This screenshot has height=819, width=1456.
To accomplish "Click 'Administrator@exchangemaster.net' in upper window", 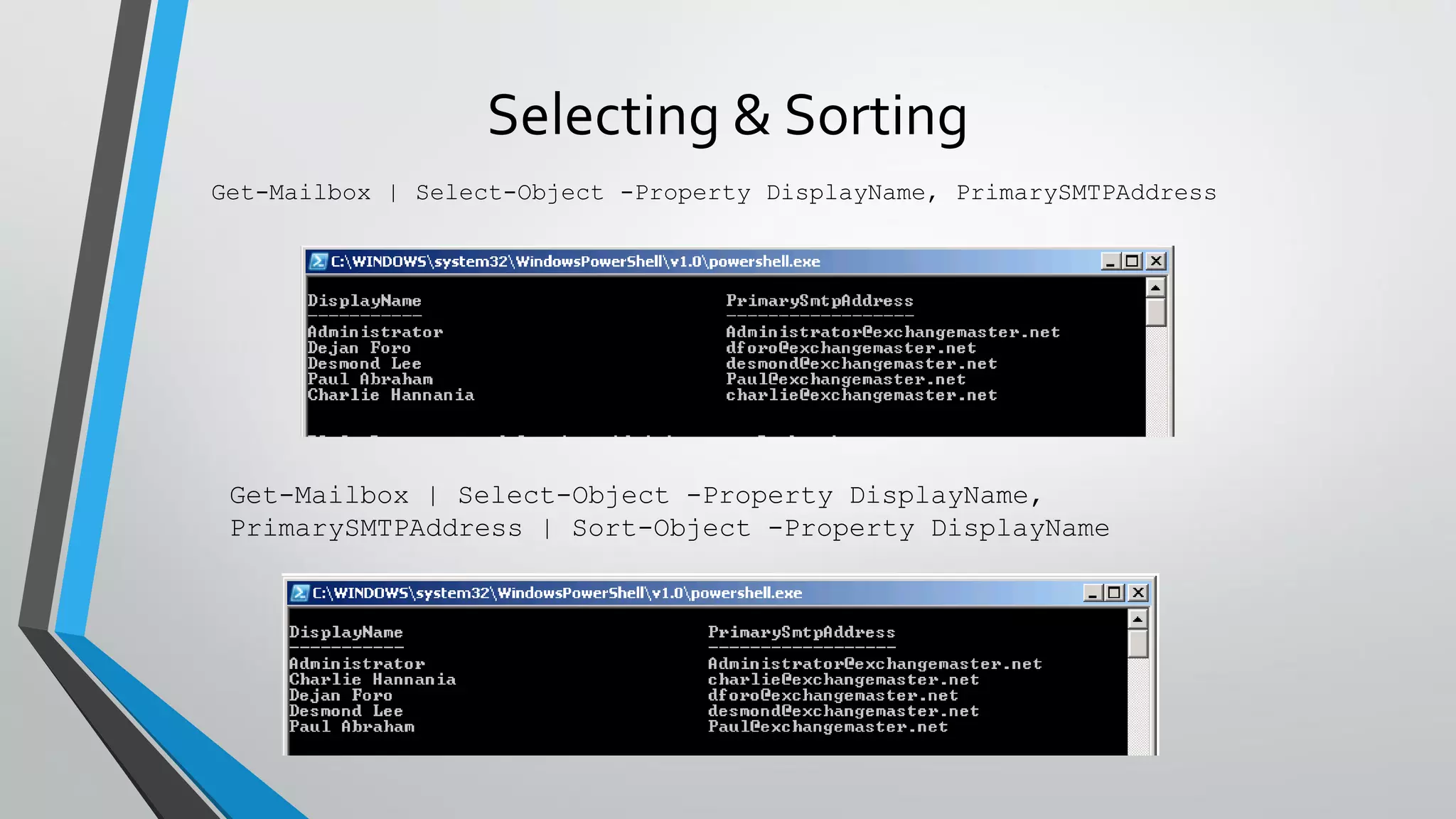I will (893, 332).
